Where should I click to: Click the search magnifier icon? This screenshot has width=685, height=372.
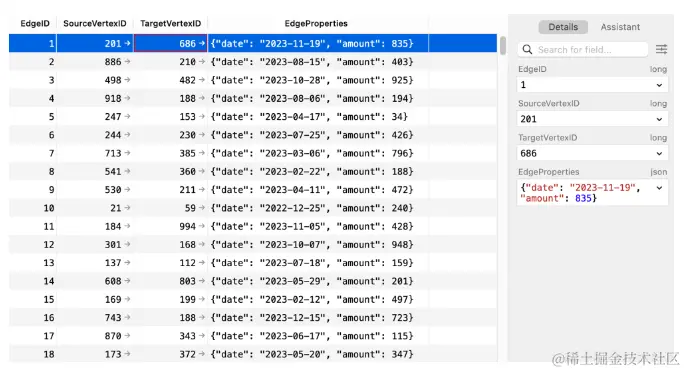(527, 49)
